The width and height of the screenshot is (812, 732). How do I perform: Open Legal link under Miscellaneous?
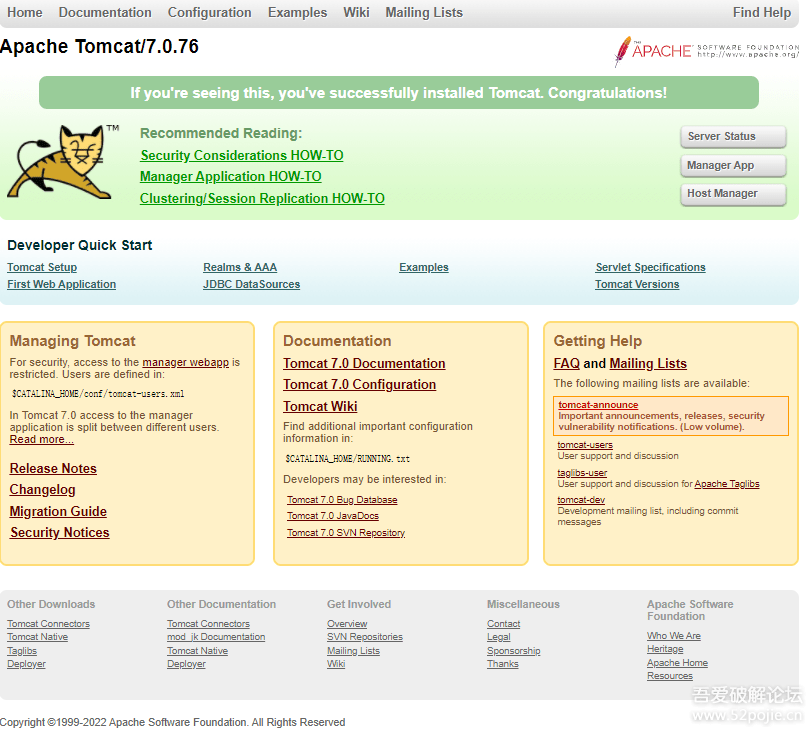pos(499,637)
